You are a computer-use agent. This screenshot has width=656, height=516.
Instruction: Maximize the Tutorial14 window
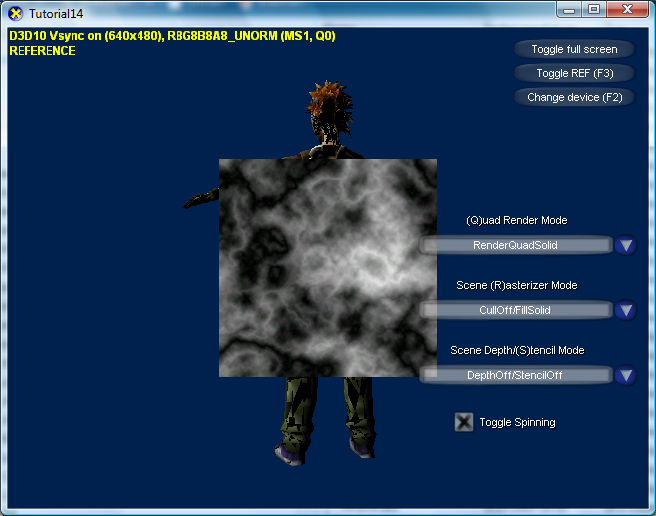(x=594, y=10)
